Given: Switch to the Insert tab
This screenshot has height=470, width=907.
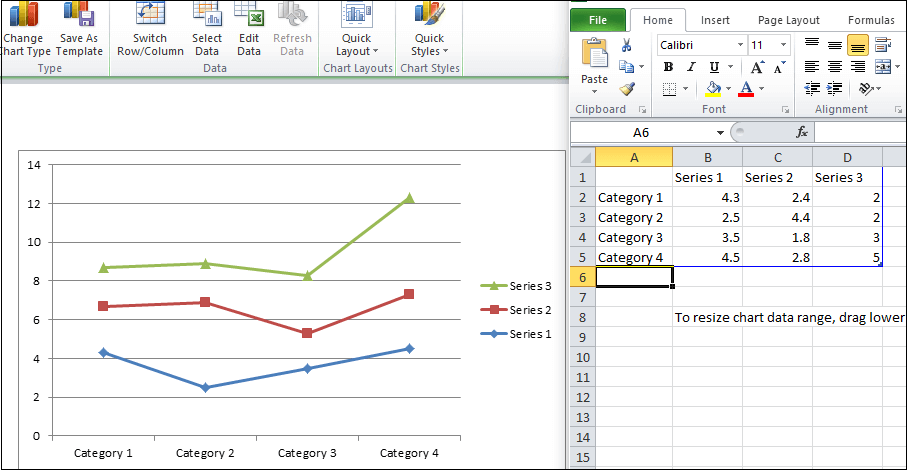Looking at the screenshot, I should tap(715, 20).
